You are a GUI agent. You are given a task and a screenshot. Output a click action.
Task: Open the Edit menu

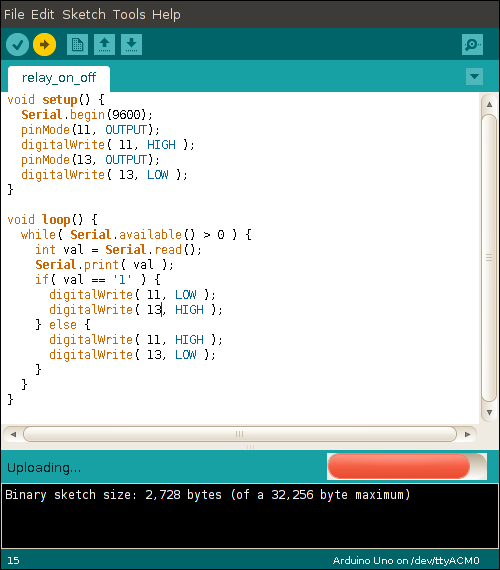pos(43,15)
